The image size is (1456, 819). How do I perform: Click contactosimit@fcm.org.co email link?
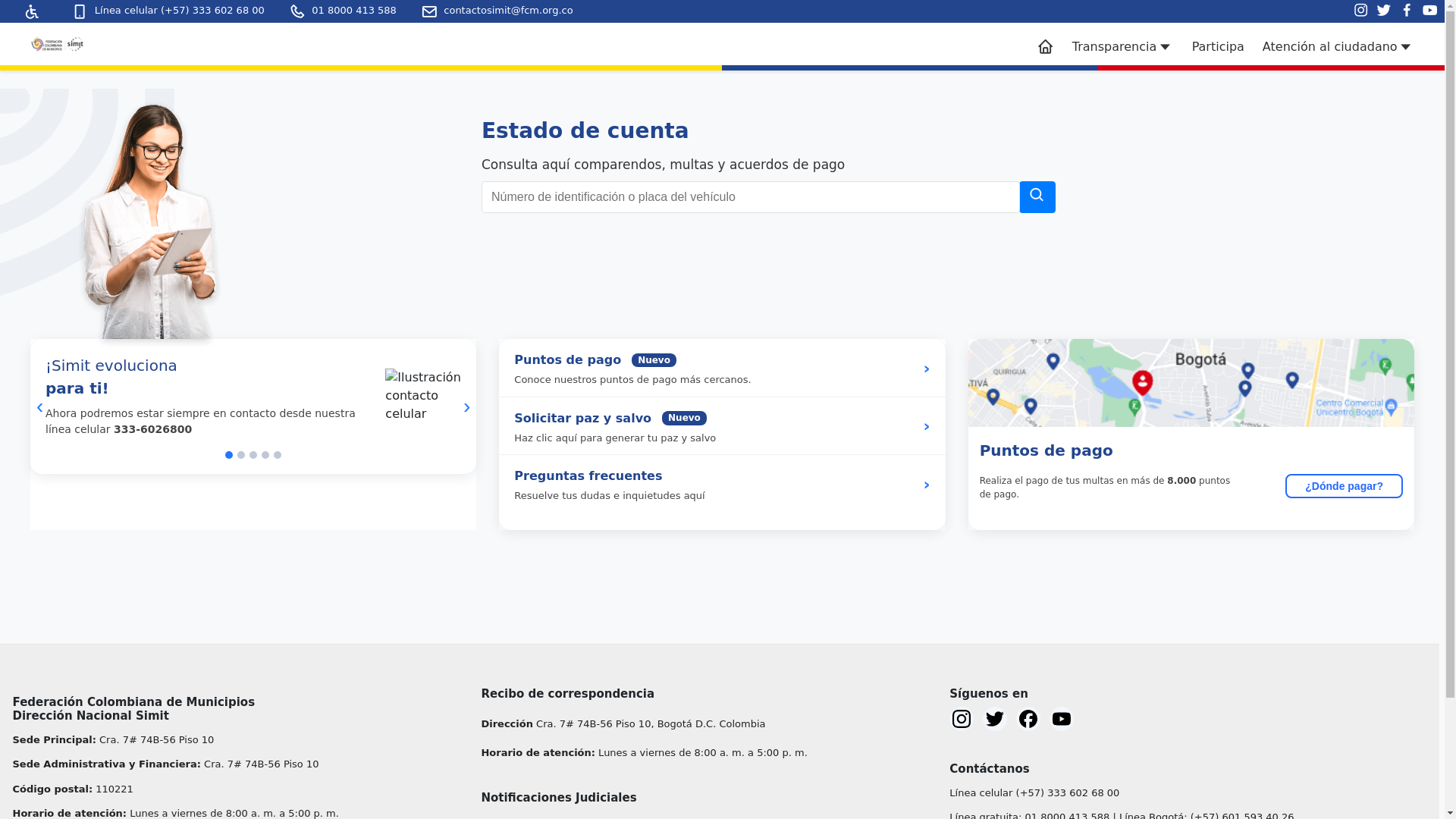[x=508, y=11]
